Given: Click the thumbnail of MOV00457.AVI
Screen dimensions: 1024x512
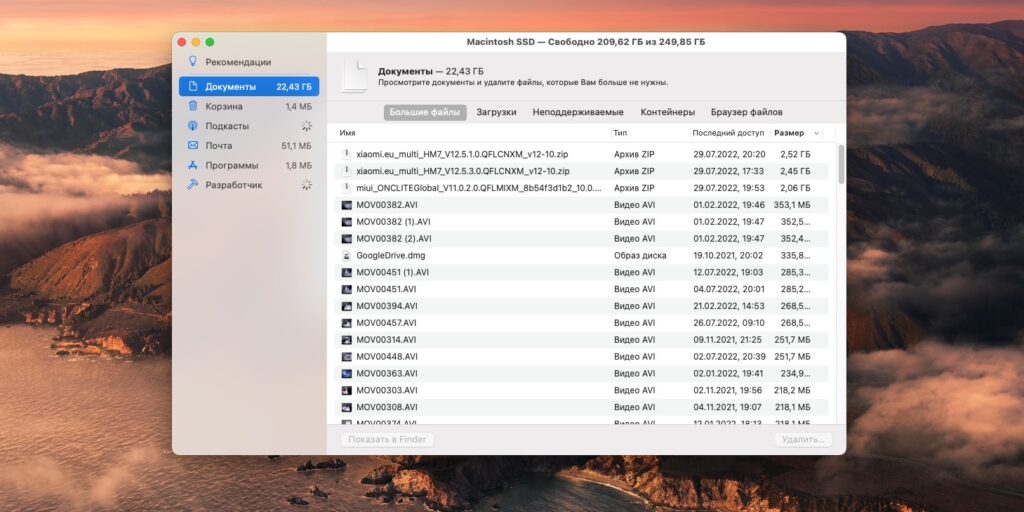Looking at the screenshot, I should click(x=347, y=323).
